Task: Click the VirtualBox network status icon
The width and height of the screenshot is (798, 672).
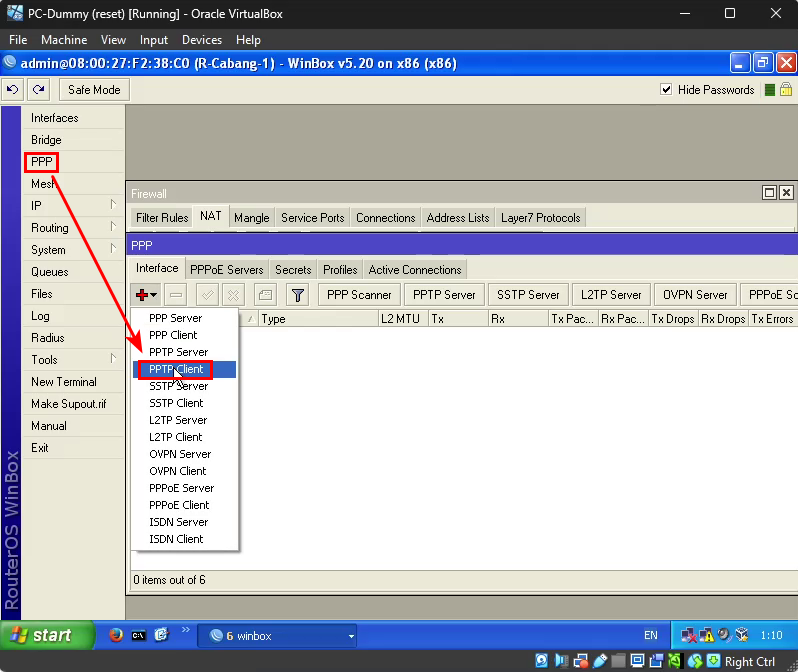Action: pos(581,661)
